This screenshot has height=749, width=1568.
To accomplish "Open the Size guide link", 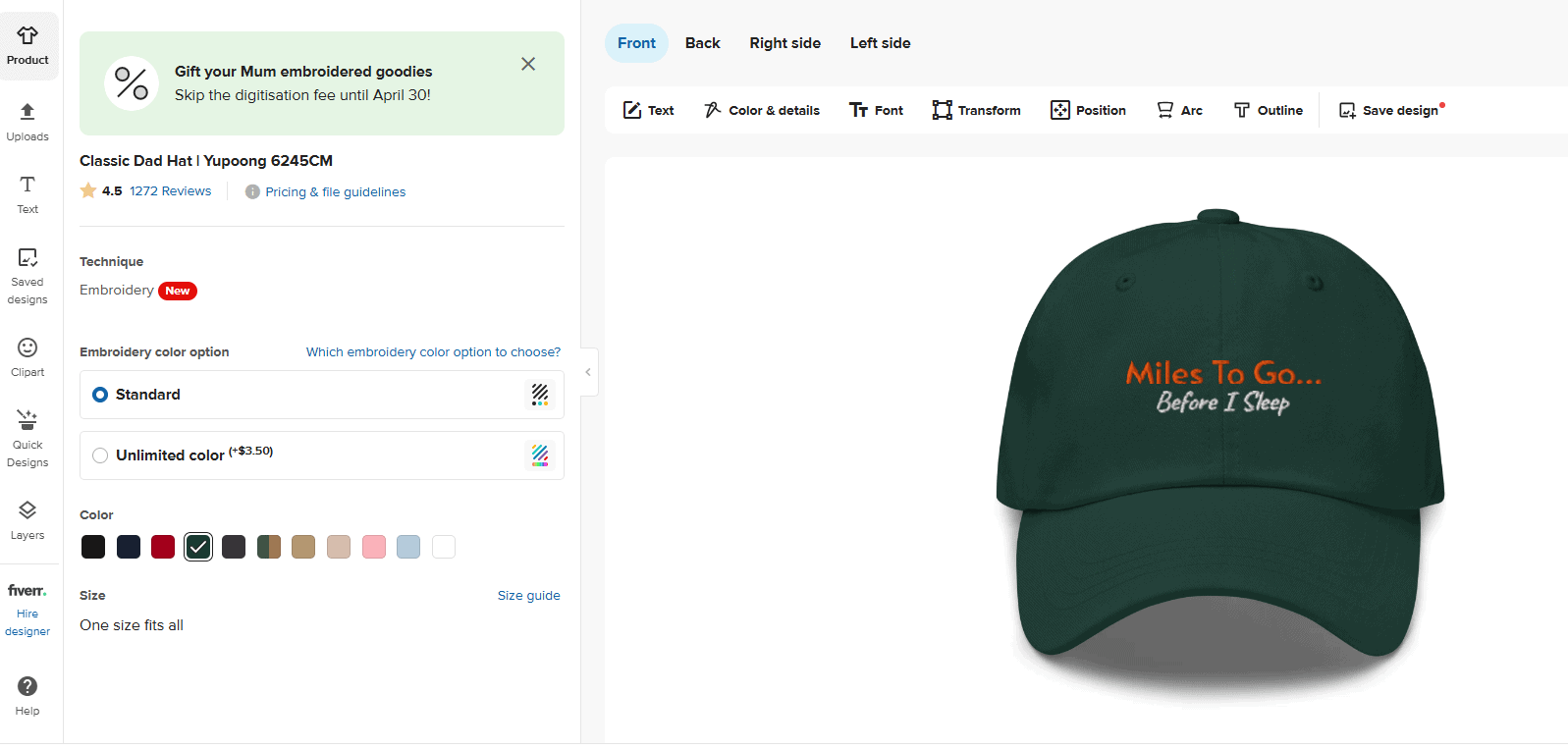I will pos(528,596).
